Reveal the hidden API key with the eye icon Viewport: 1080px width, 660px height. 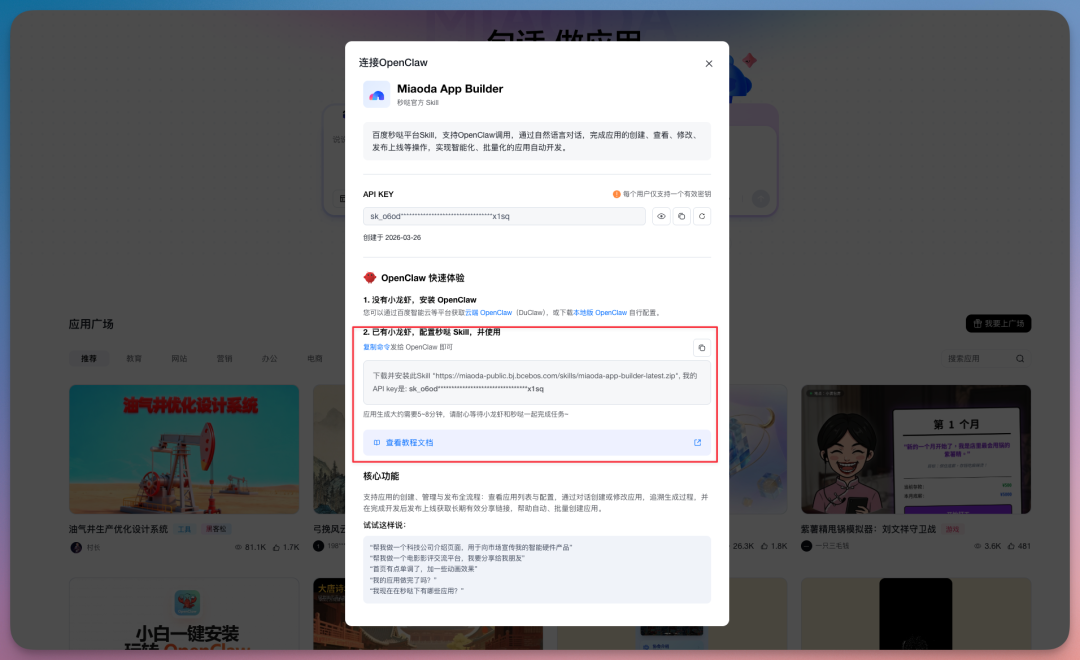(x=661, y=216)
